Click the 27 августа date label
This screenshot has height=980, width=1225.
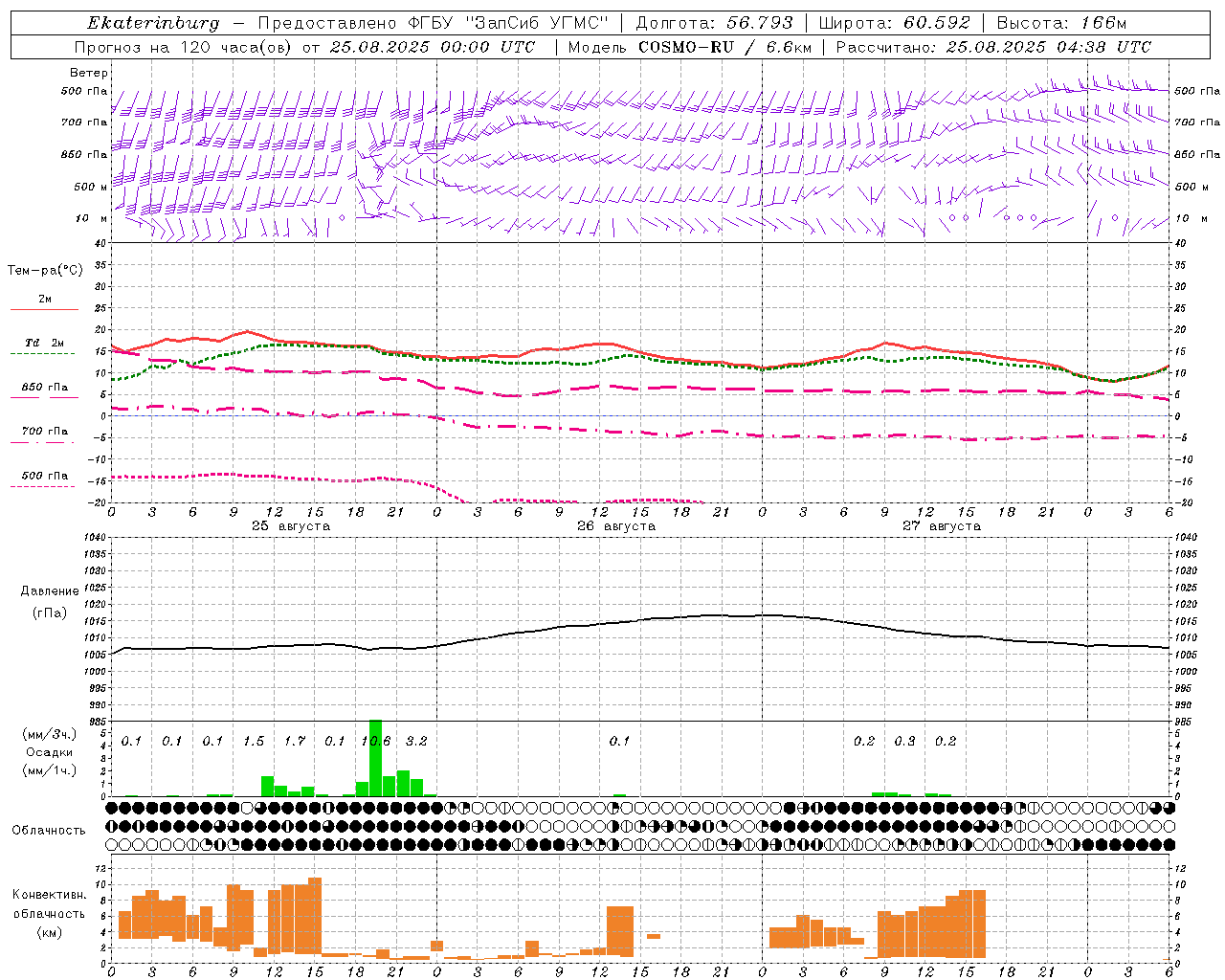point(942,526)
